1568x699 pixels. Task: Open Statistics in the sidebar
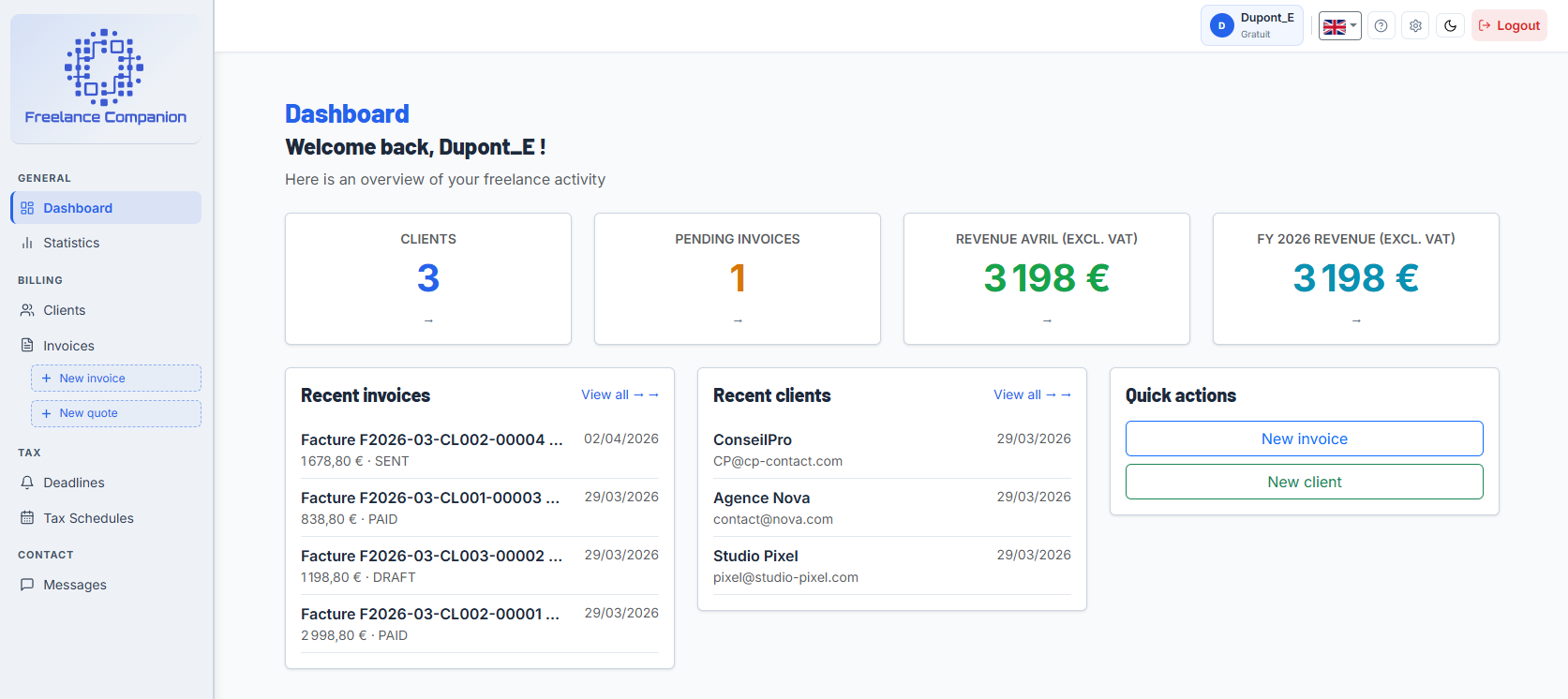(x=106, y=243)
